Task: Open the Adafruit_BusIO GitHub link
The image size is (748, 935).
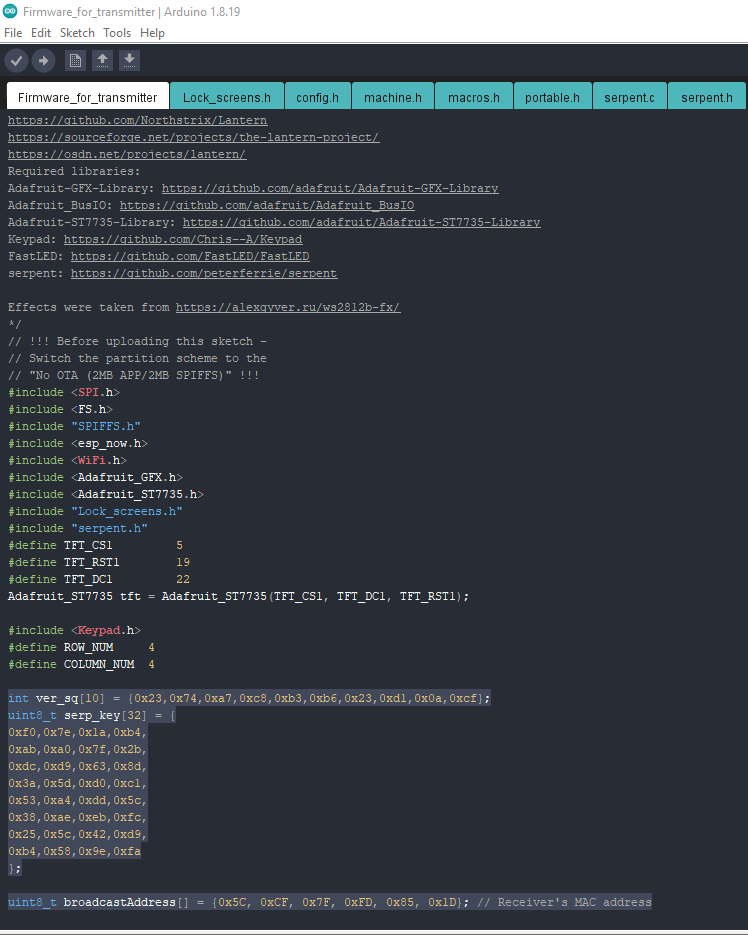Action: point(267,205)
